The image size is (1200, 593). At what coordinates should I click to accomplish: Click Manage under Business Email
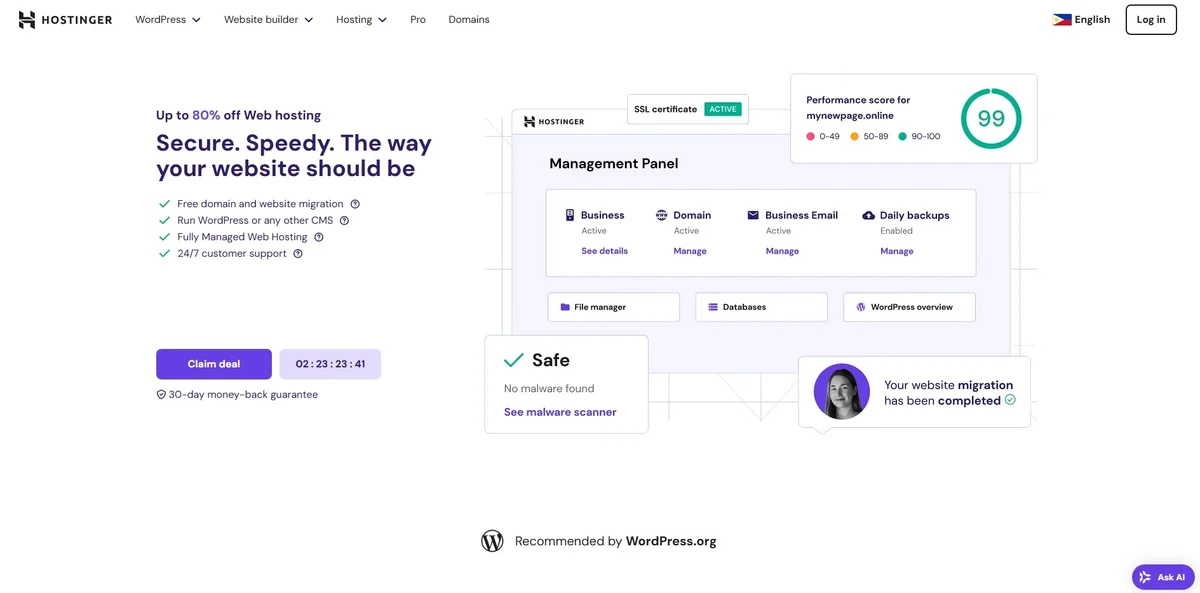coord(782,251)
